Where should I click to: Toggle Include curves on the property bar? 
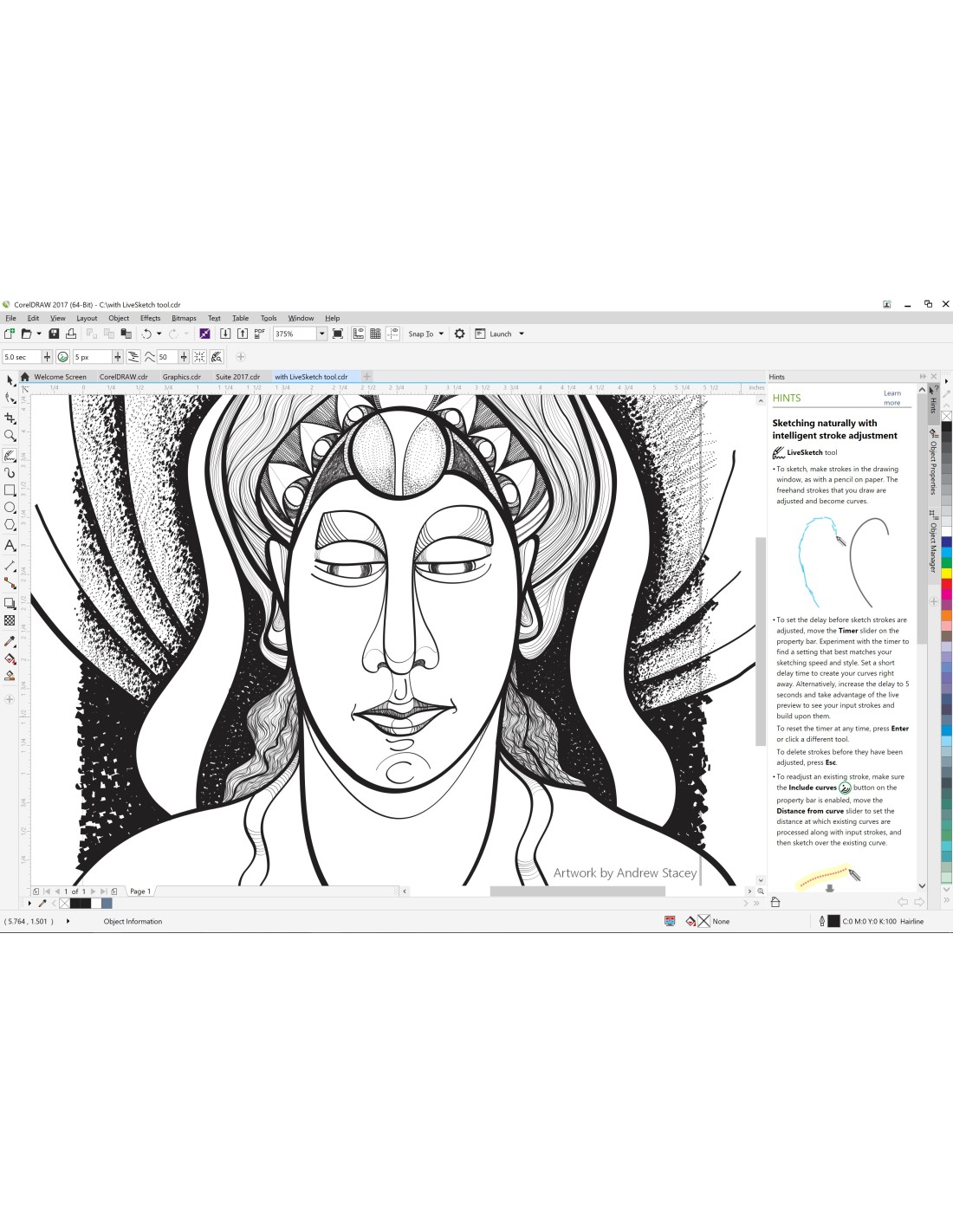[x=62, y=357]
